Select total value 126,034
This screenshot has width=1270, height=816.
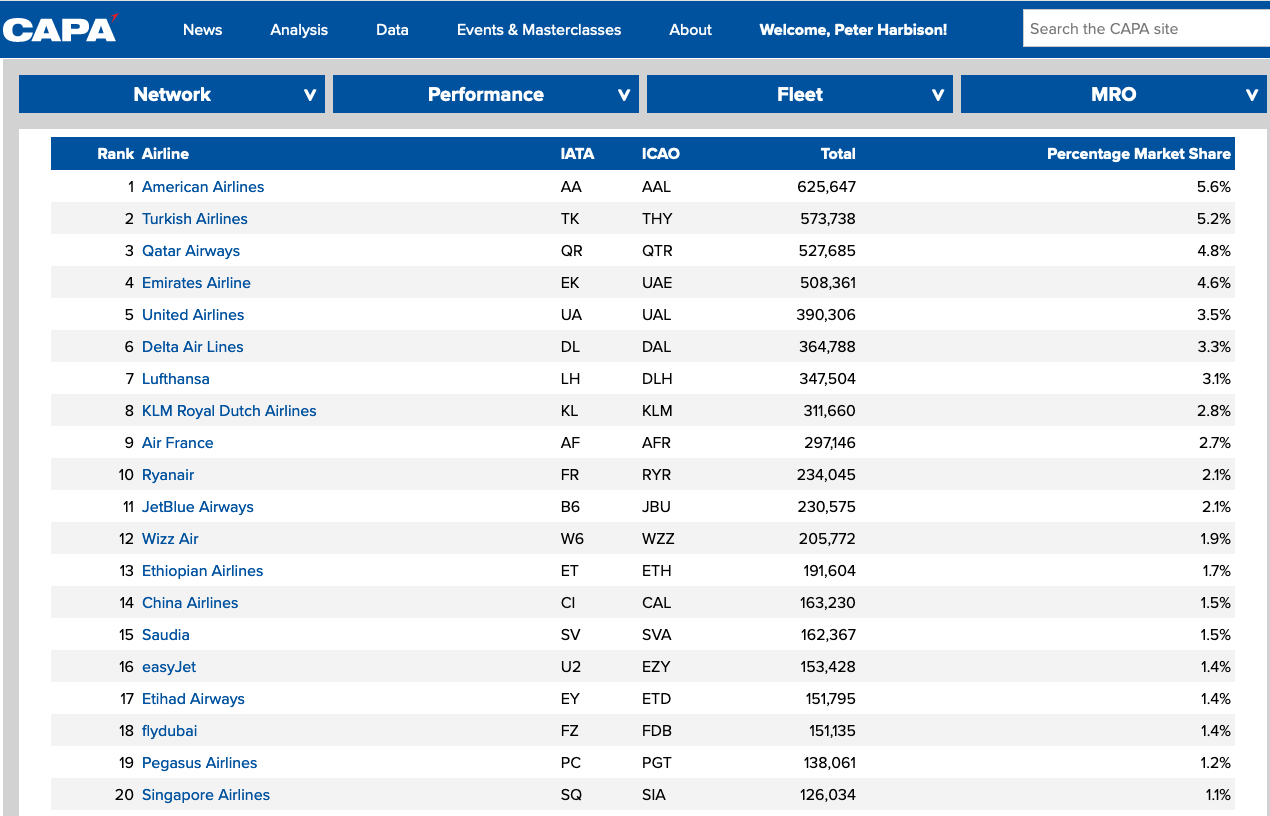828,795
